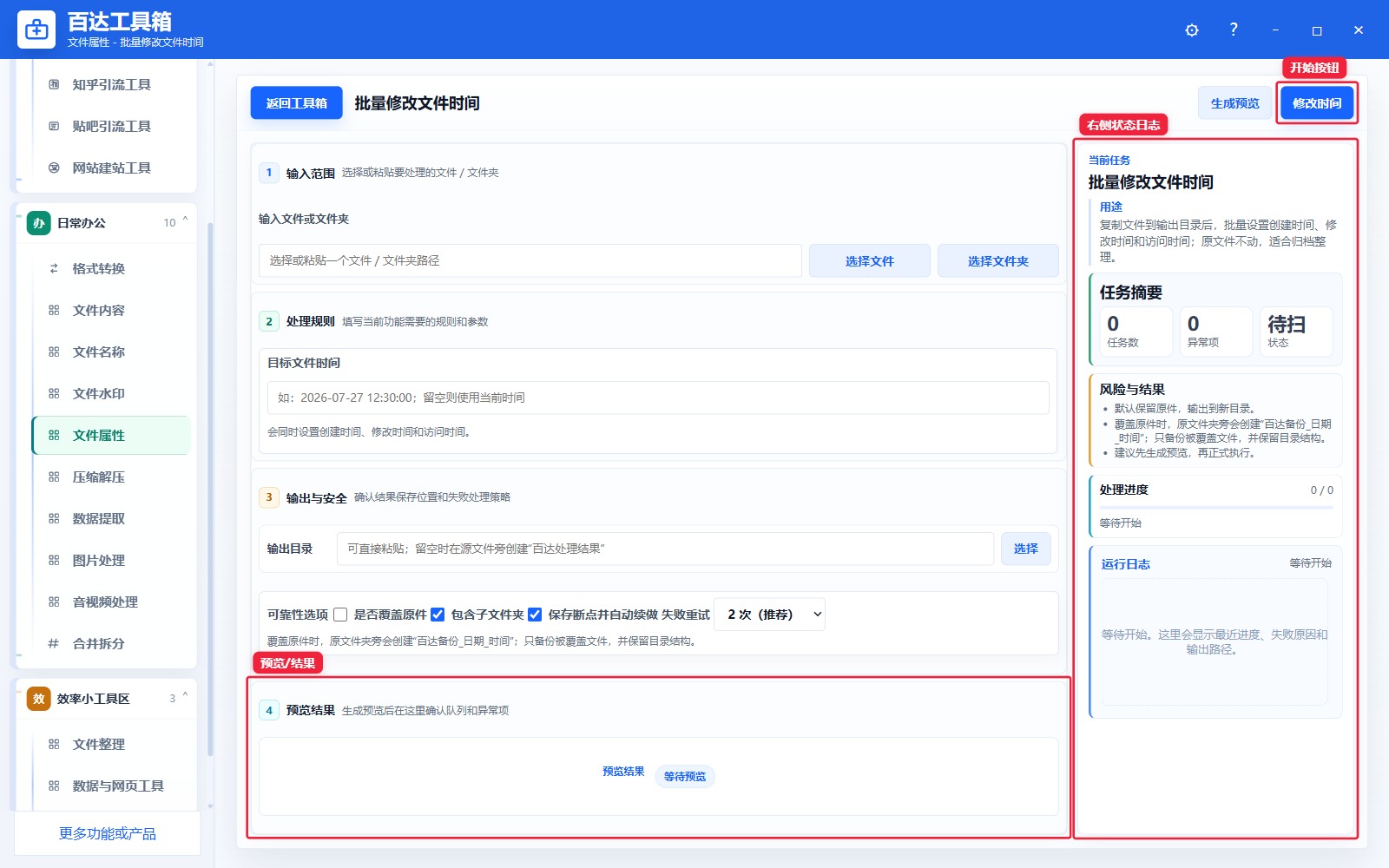Click the orange 效 category icon

[x=38, y=699]
